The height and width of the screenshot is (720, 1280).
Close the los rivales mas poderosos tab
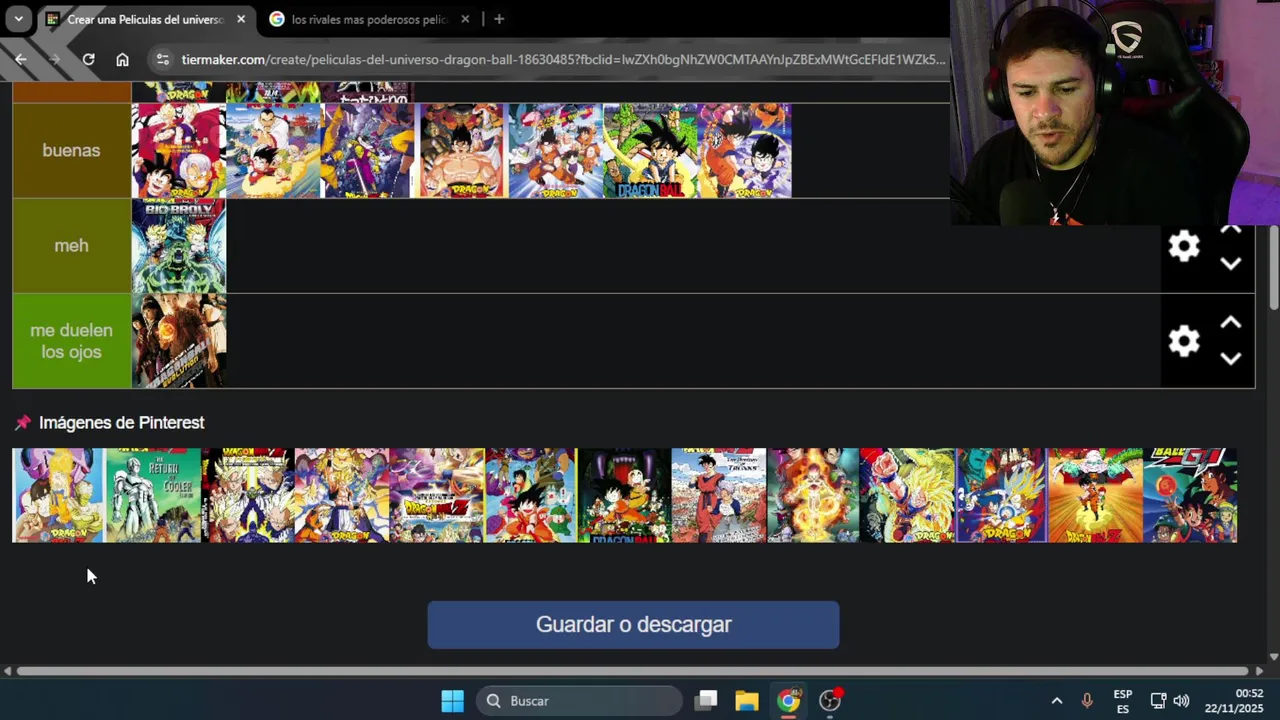[465, 19]
